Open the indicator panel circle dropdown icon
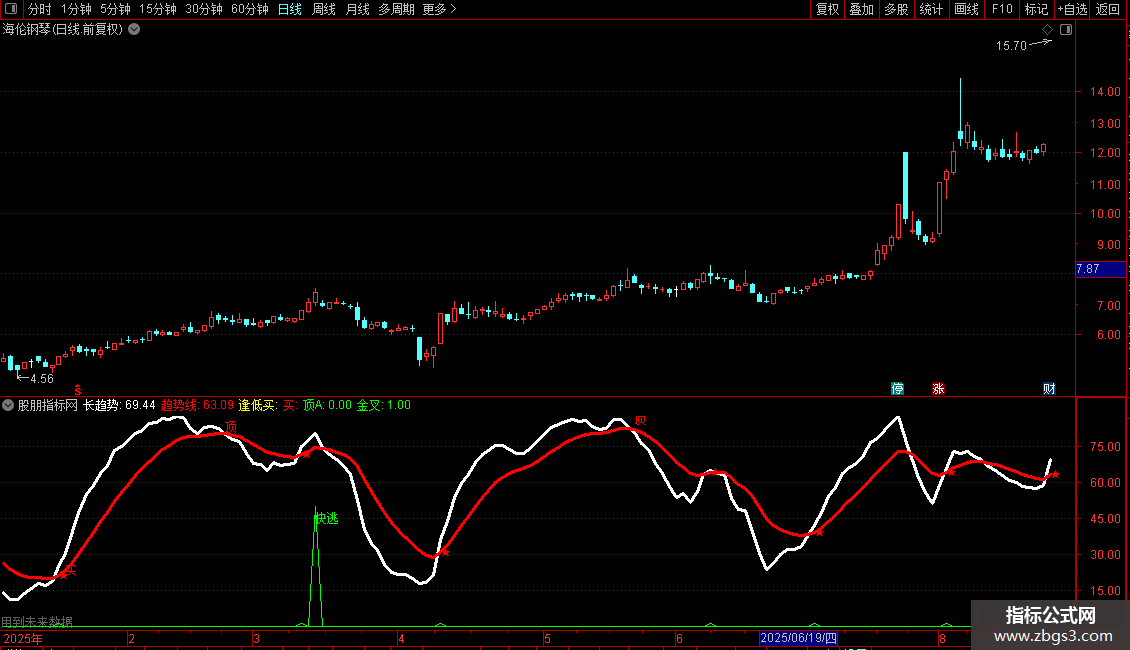Viewport: 1130px width, 650px height. 8,405
